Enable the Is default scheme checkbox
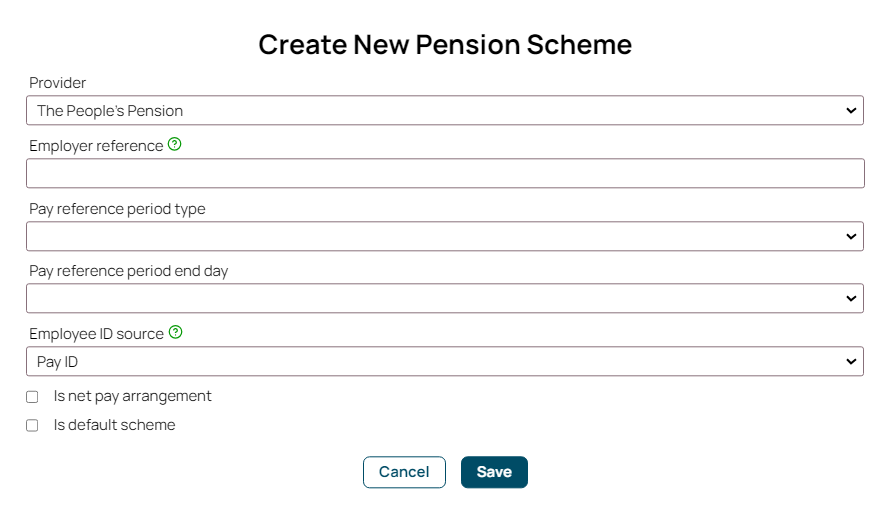This screenshot has width=887, height=511. pos(32,425)
